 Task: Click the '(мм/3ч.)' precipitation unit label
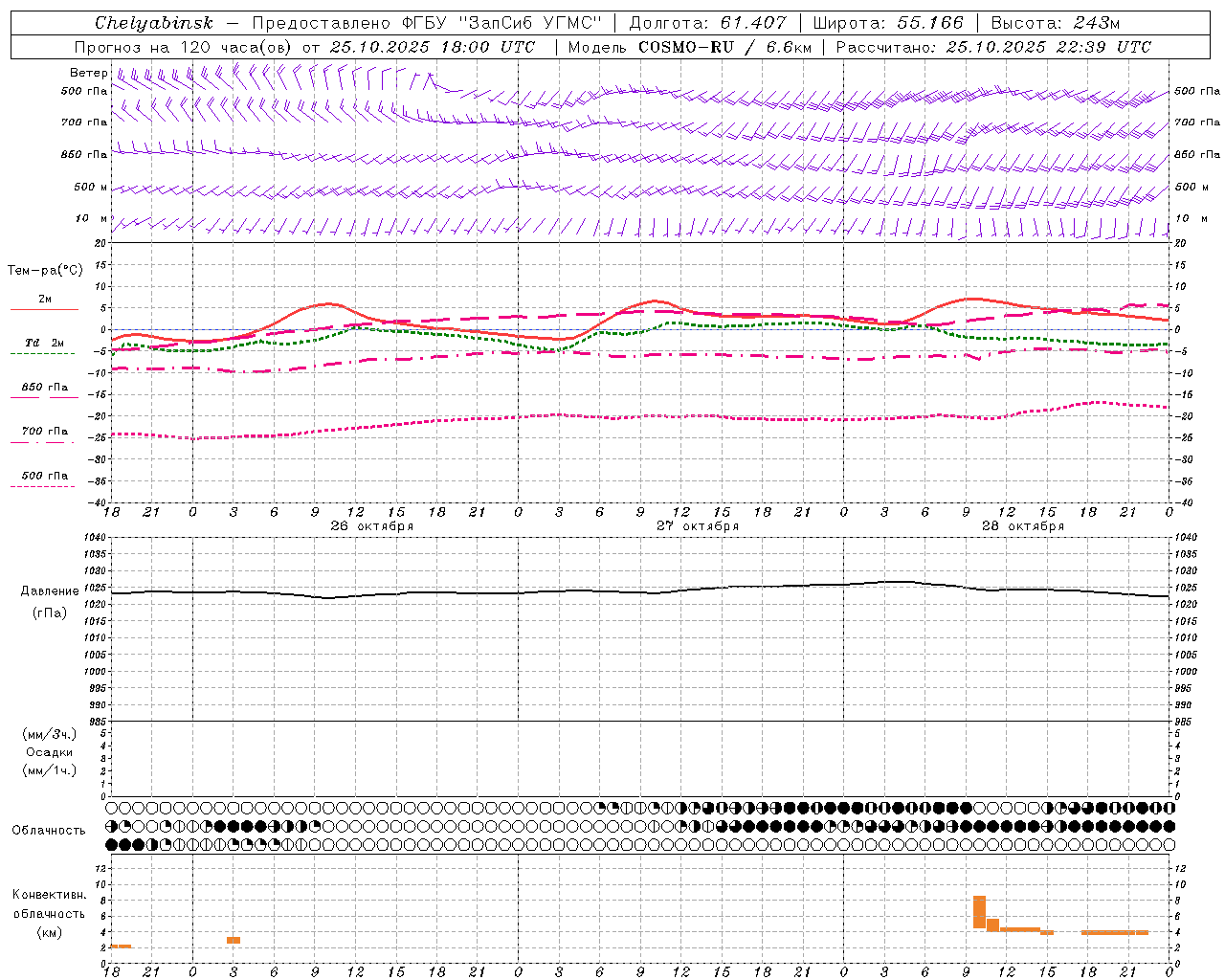click(x=50, y=734)
